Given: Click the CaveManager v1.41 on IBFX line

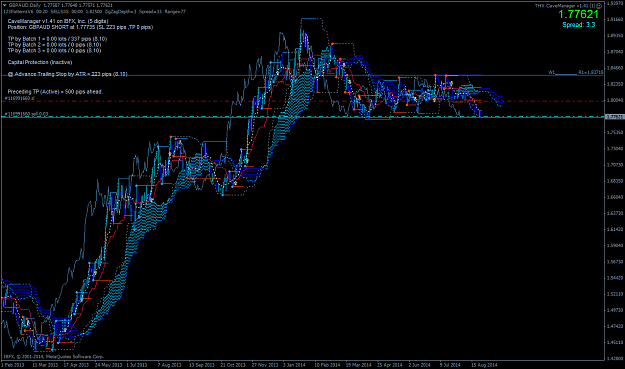Looking at the screenshot, I should coord(58,21).
